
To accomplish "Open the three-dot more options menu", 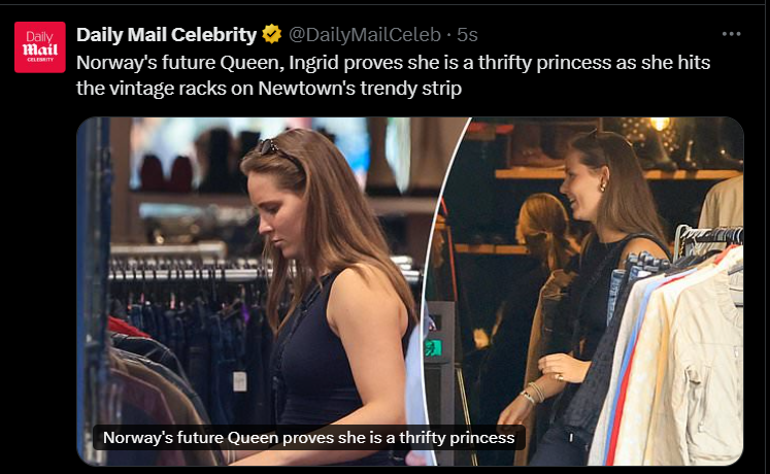I will [x=731, y=34].
